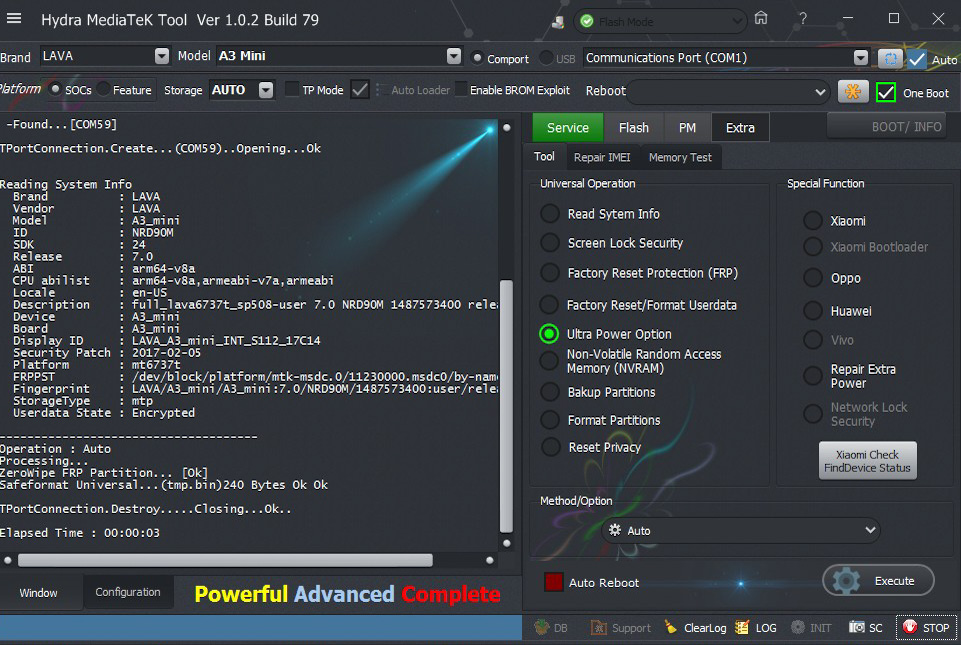
Task: Click the green check icon in Flash Mode
Action: coord(587,21)
